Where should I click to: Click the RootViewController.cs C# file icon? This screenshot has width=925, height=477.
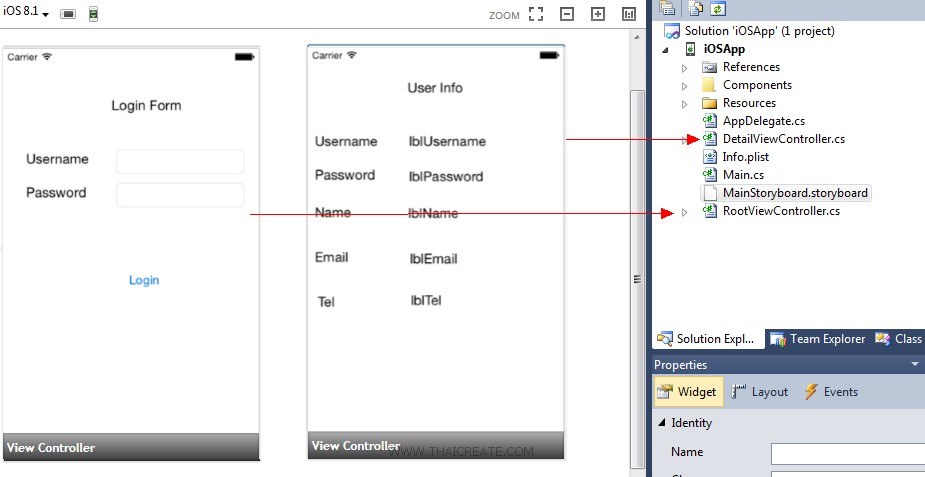click(709, 211)
